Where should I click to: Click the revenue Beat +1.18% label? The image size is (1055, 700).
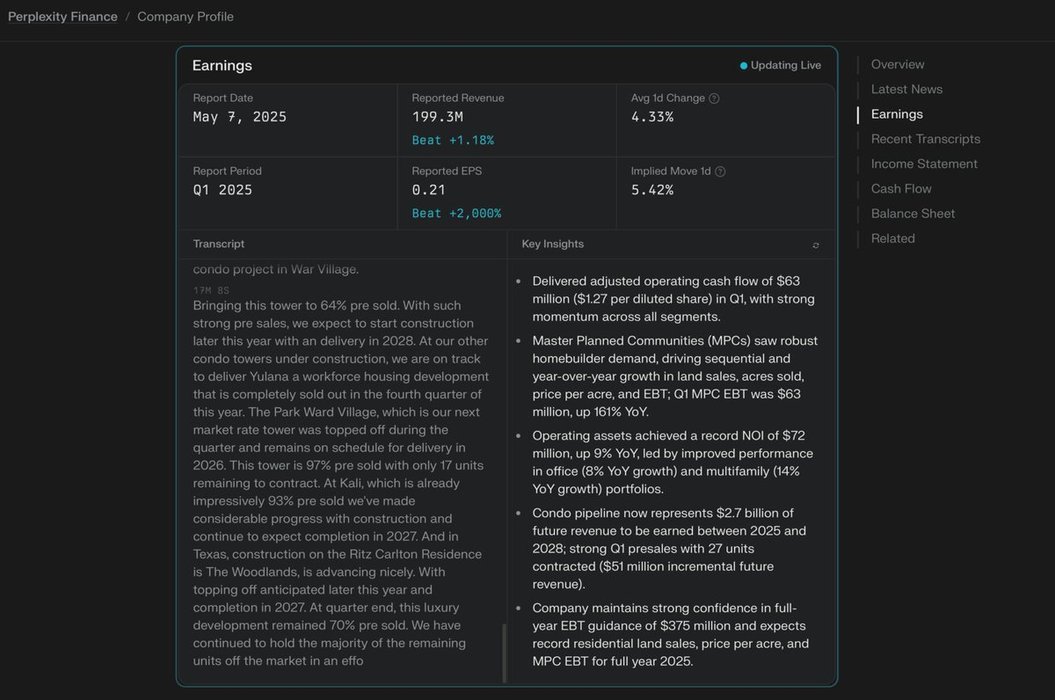pos(452,141)
